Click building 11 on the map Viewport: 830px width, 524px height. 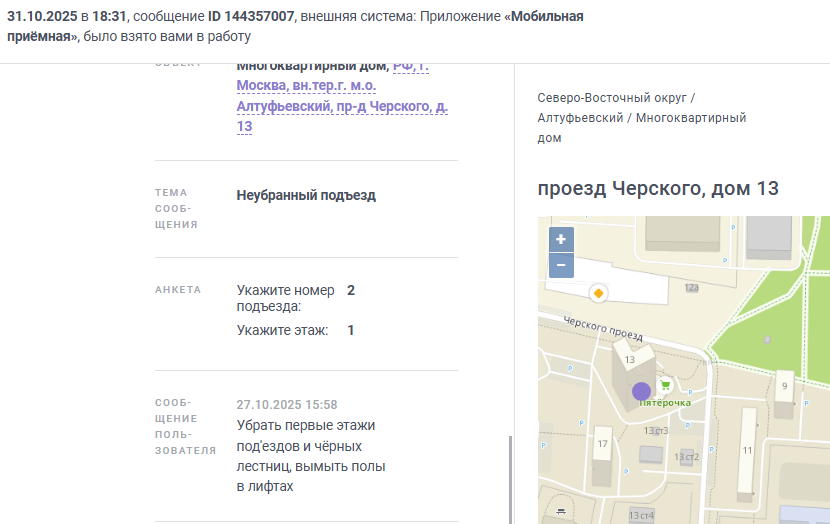tap(747, 454)
